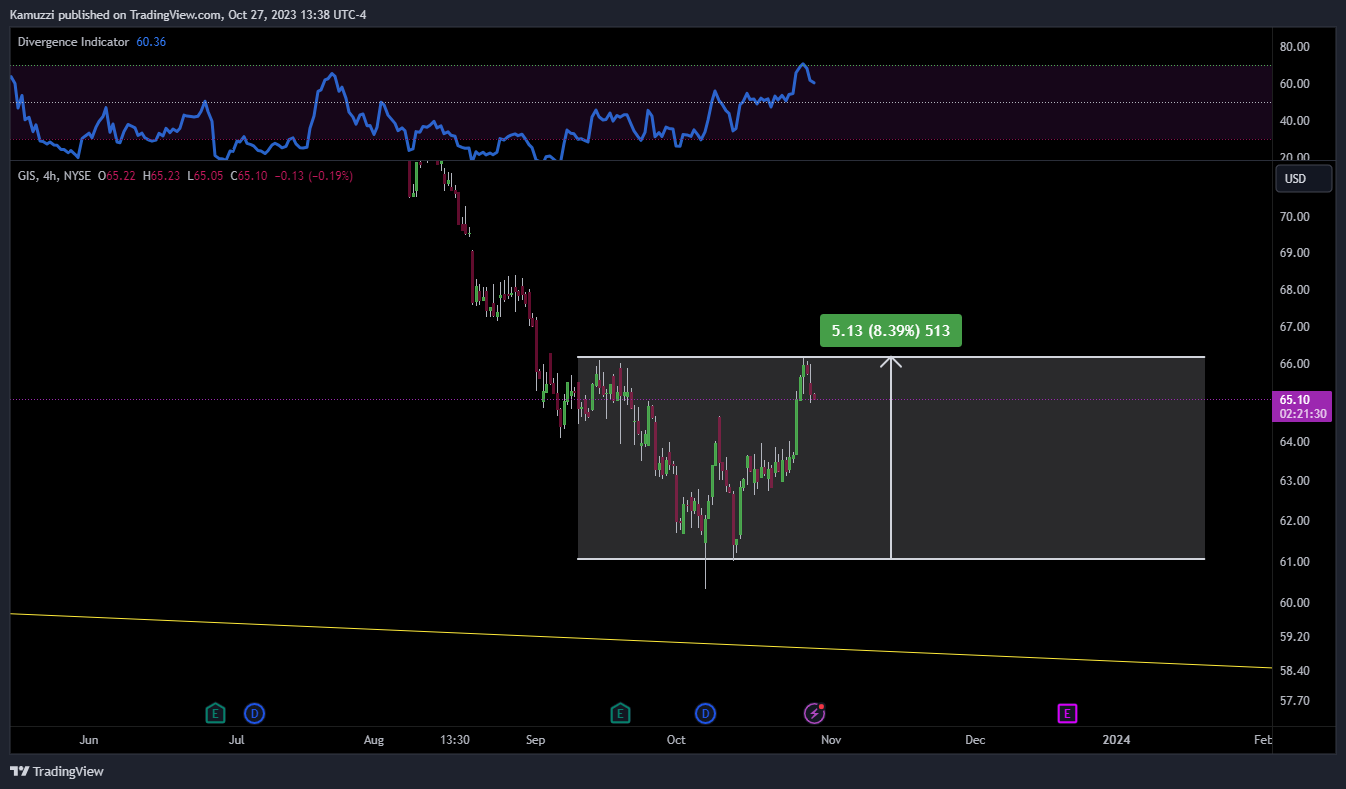
Task: Click the lightning bolt event icon before Nov
Action: click(x=815, y=713)
